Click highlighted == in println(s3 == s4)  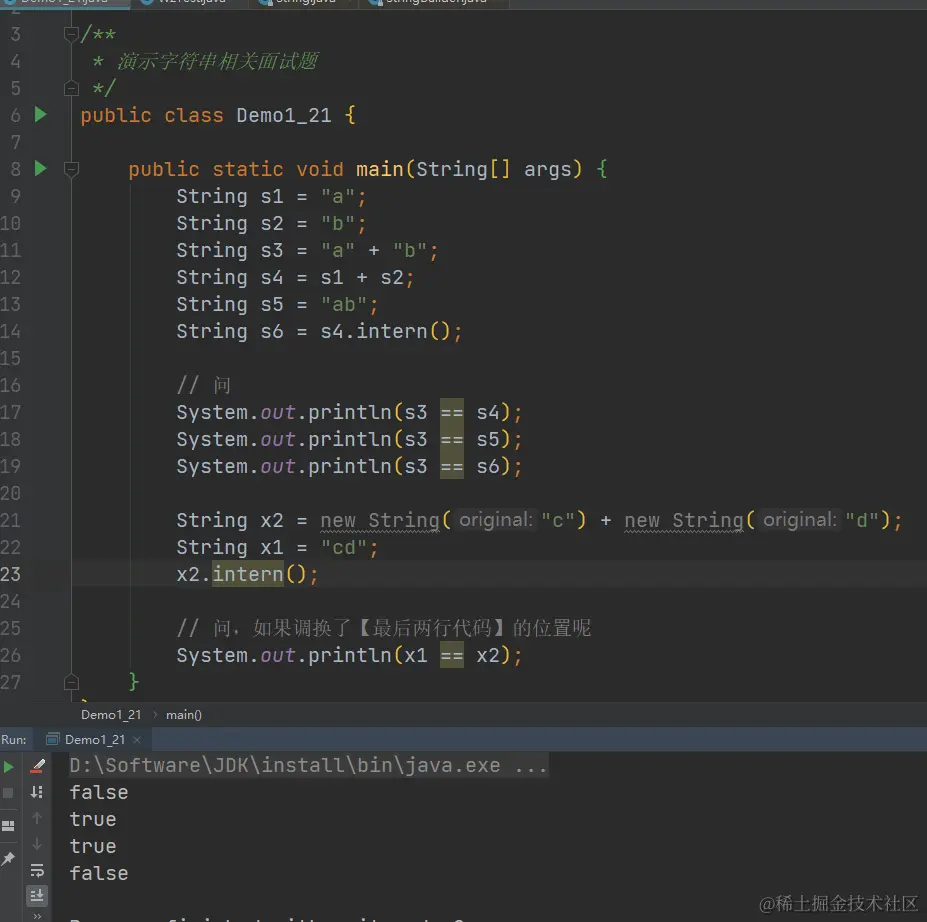452,412
